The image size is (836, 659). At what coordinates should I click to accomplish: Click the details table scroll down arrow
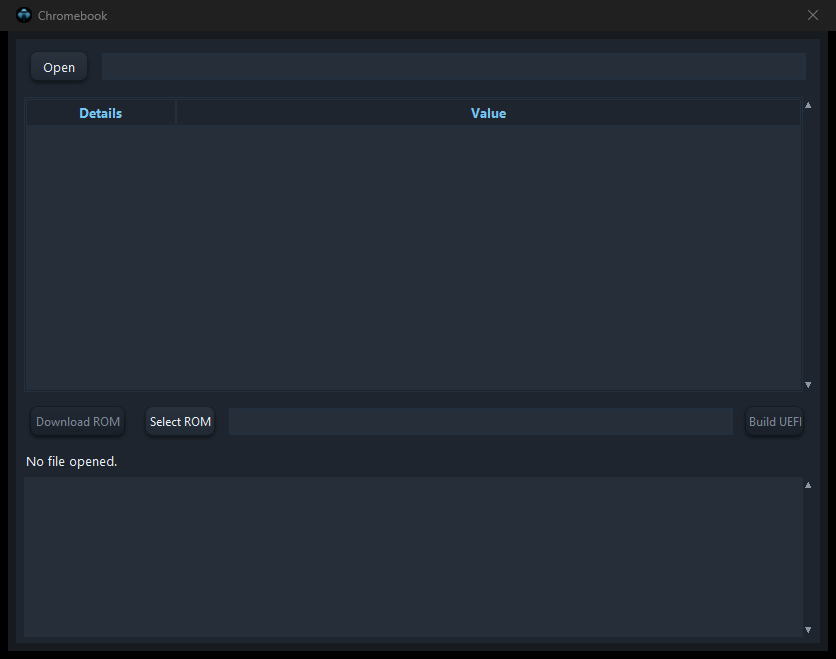point(808,384)
